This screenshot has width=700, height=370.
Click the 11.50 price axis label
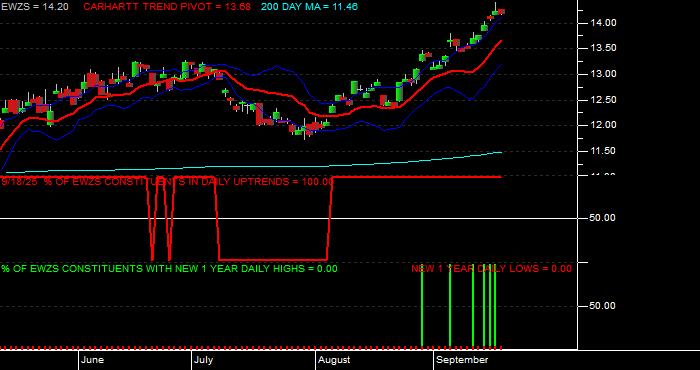[x=603, y=151]
